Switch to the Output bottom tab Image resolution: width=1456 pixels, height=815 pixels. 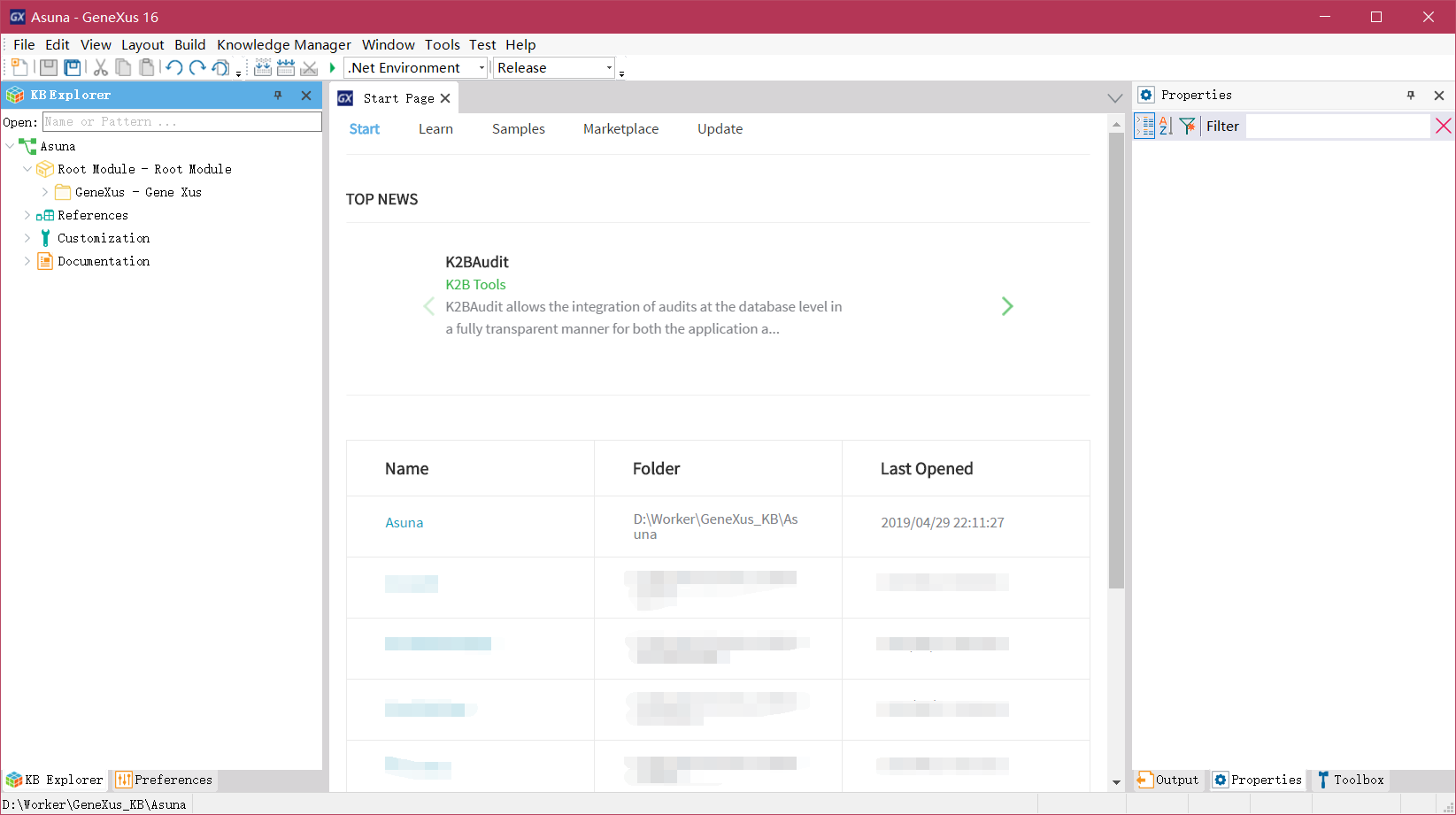click(x=1168, y=780)
